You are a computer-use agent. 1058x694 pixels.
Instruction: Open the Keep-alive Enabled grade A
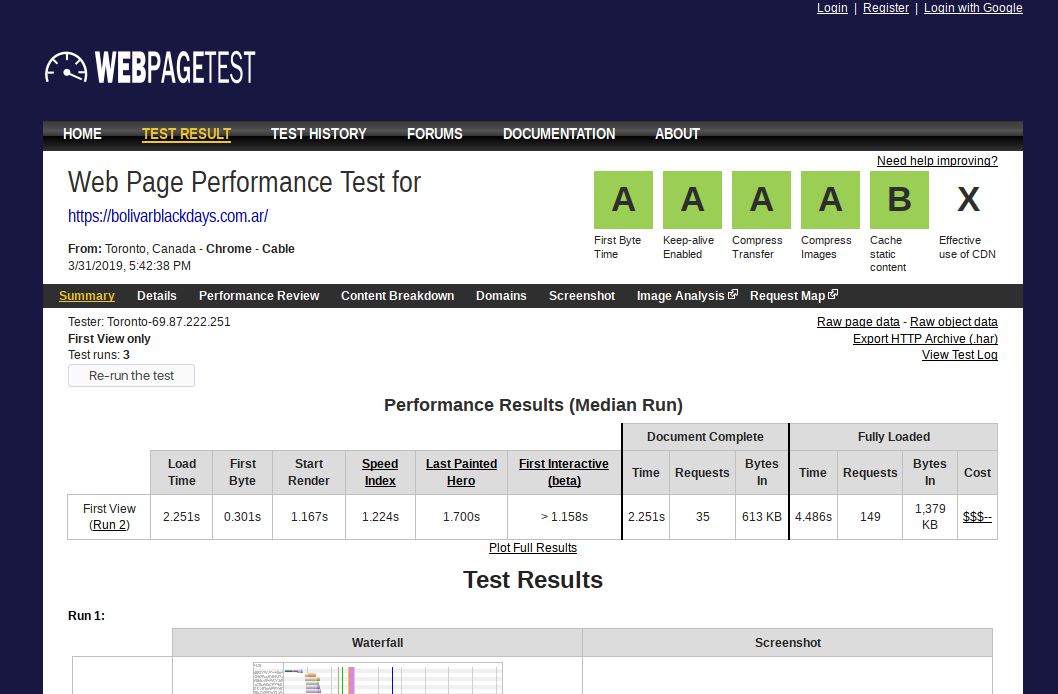click(x=692, y=200)
